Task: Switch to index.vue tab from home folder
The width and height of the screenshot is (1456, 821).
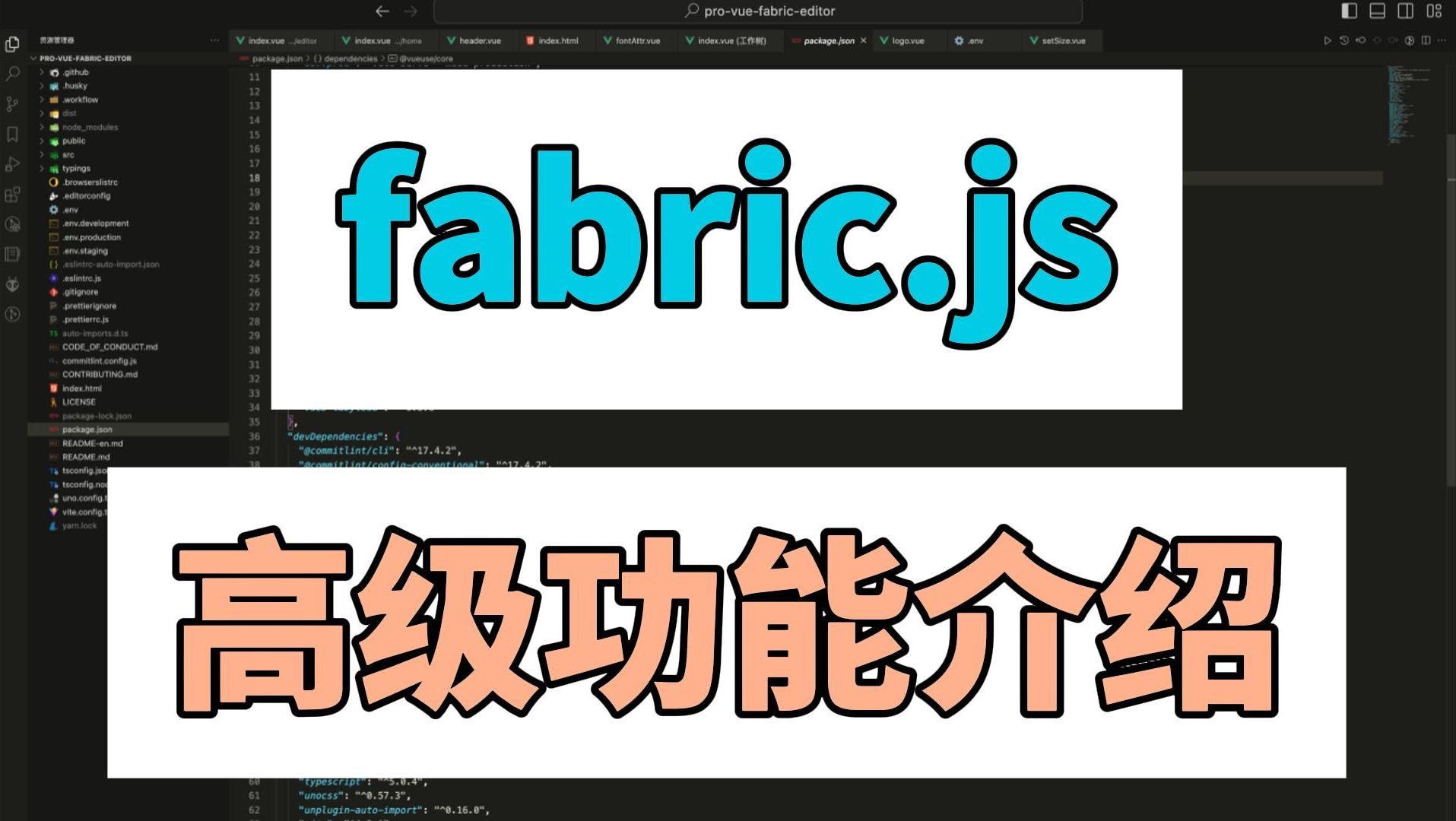Action: point(388,41)
